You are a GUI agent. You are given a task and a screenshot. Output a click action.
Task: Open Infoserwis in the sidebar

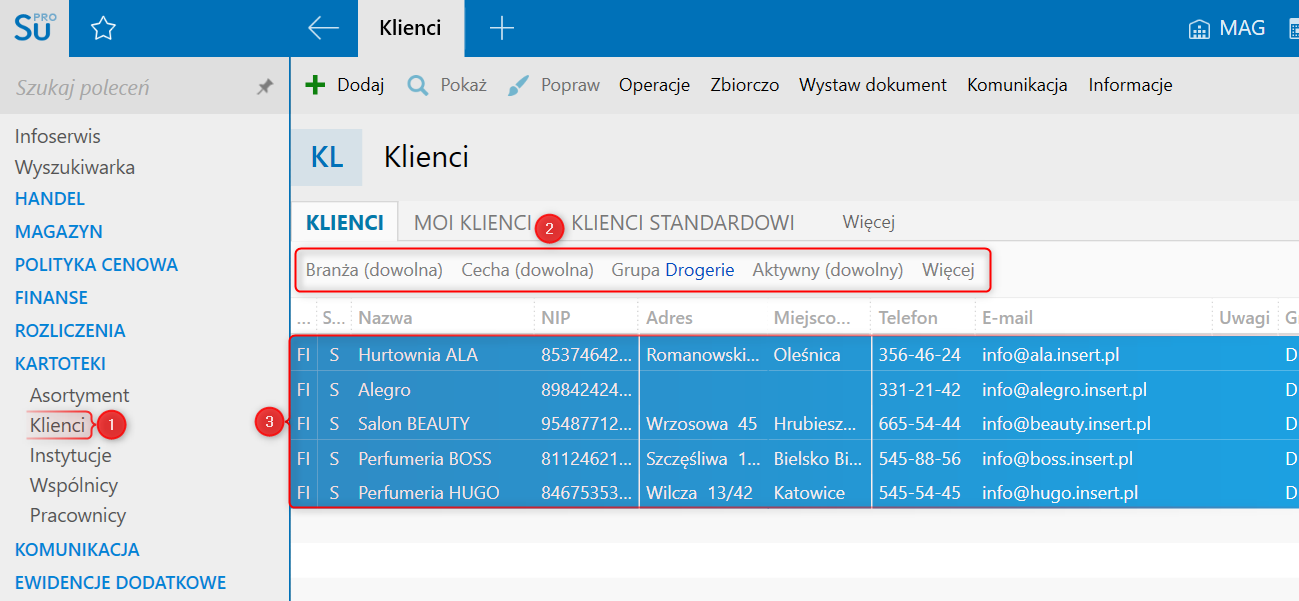(58, 136)
